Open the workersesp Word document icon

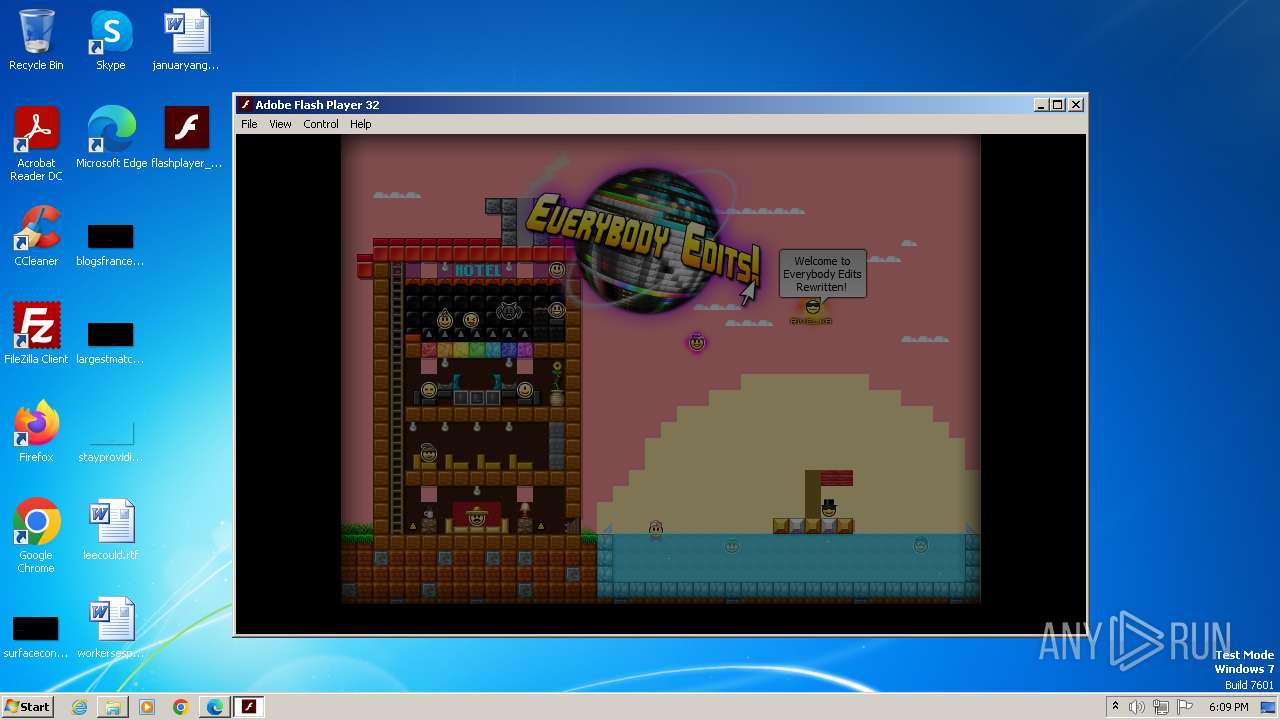tap(110, 628)
